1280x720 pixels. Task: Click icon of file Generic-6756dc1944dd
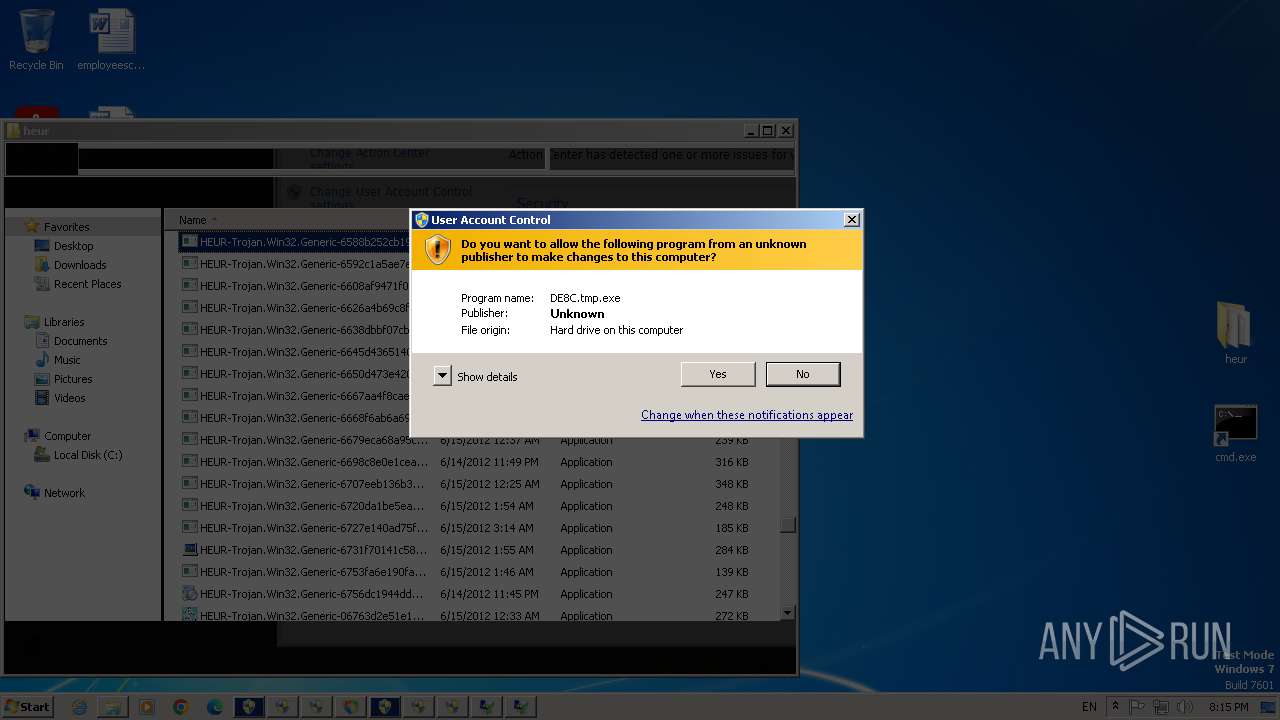point(190,594)
